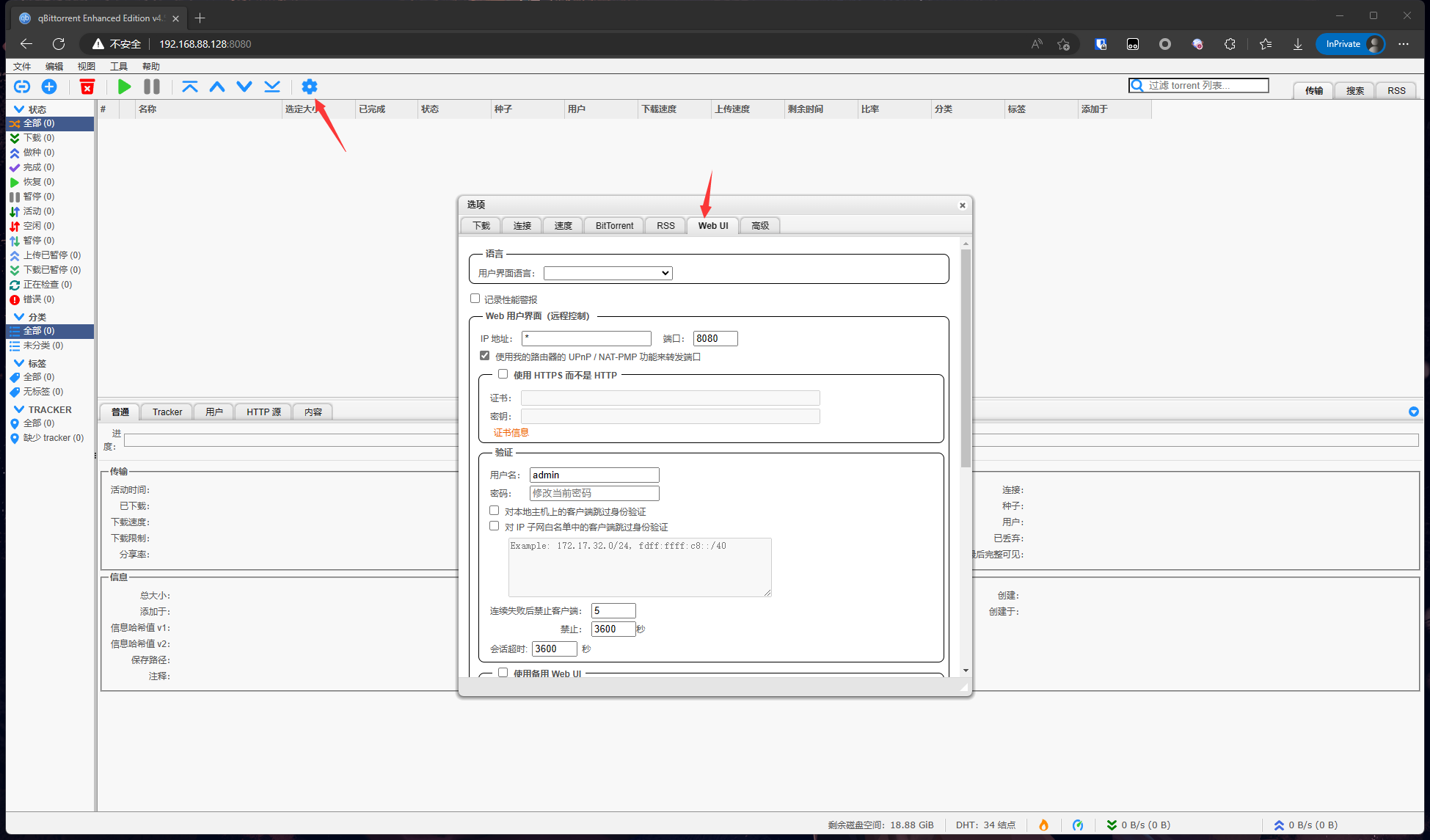The image size is (1430, 840).
Task: Click the download speed arrow in status bar
Action: (1112, 825)
